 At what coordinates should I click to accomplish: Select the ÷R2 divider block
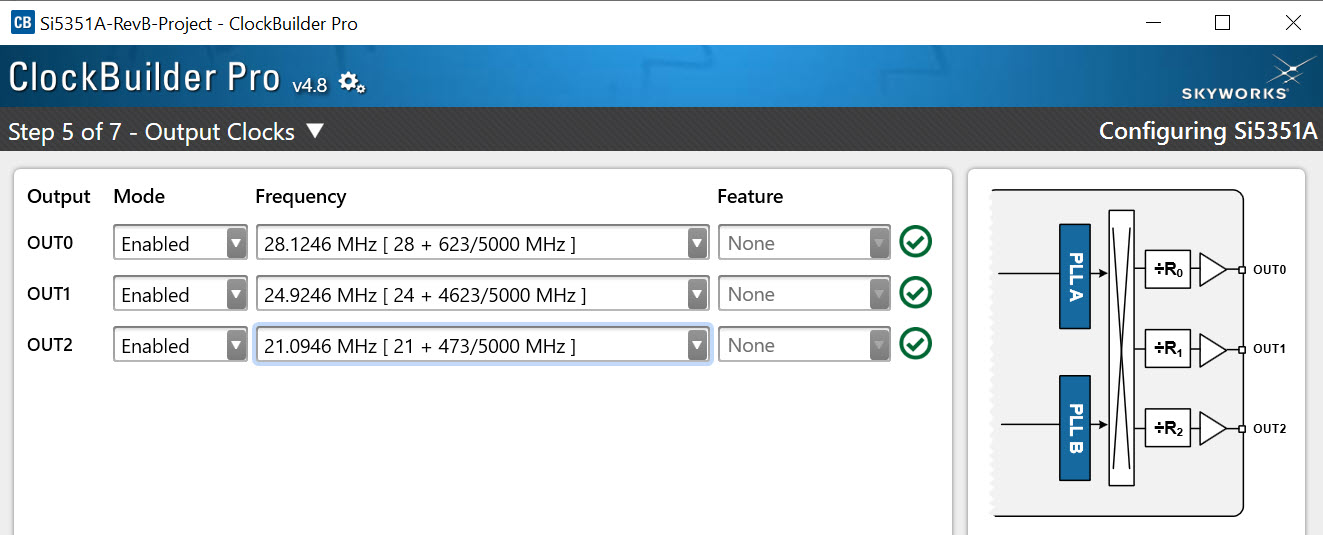[x=1167, y=428]
